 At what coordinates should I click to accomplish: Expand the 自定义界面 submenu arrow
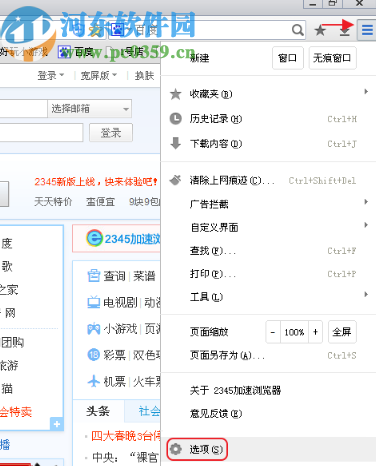pos(366,225)
